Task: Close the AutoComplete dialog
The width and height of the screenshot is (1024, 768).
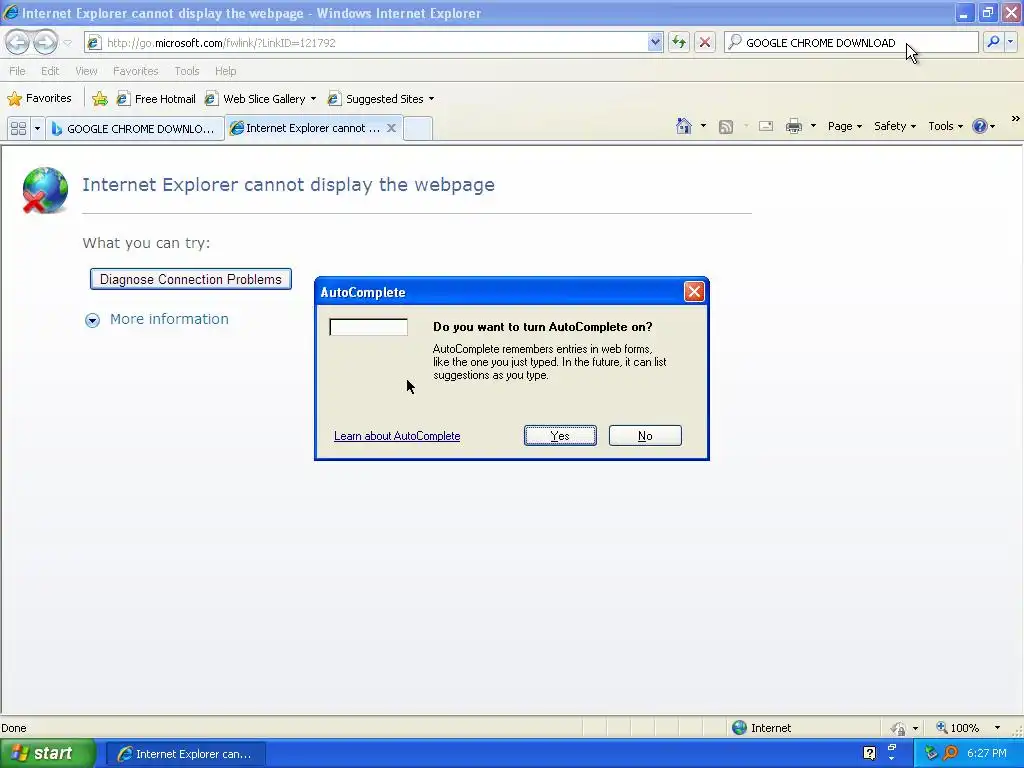Action: click(694, 291)
